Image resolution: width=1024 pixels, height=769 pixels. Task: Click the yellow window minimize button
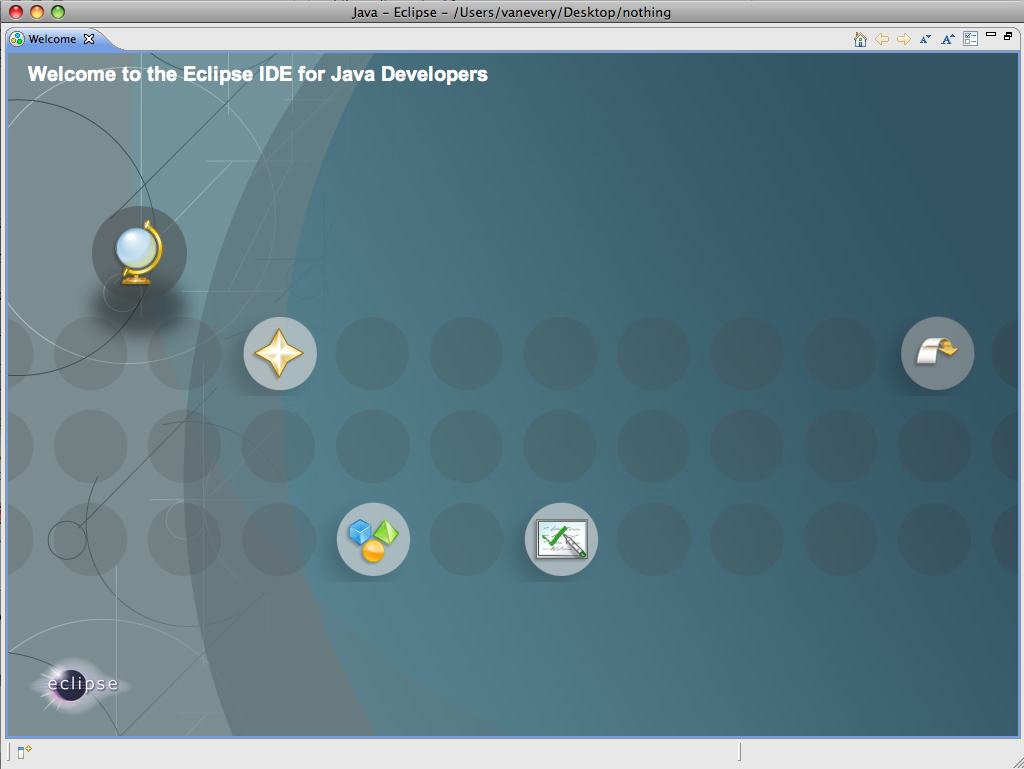click(37, 12)
